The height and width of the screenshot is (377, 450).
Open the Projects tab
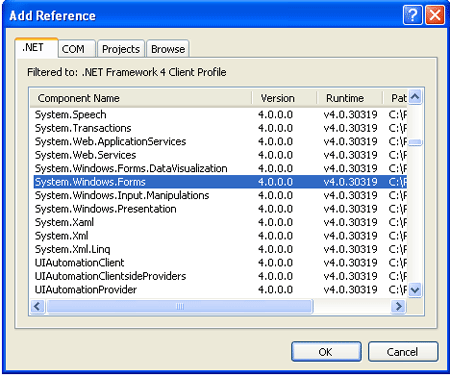(121, 49)
